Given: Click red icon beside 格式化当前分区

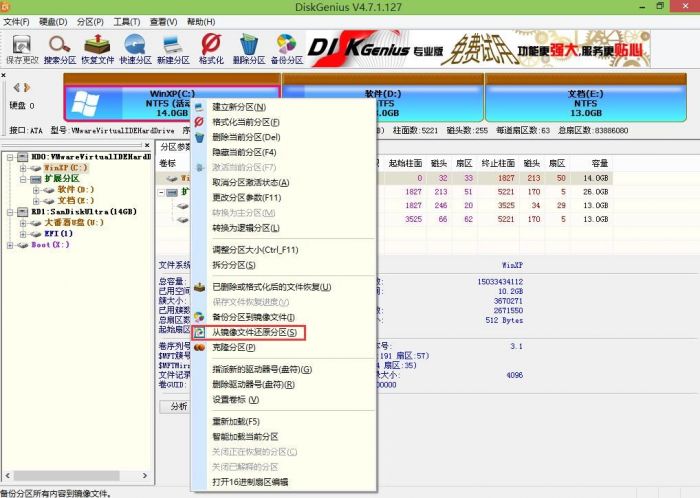Looking at the screenshot, I should coord(199,122).
